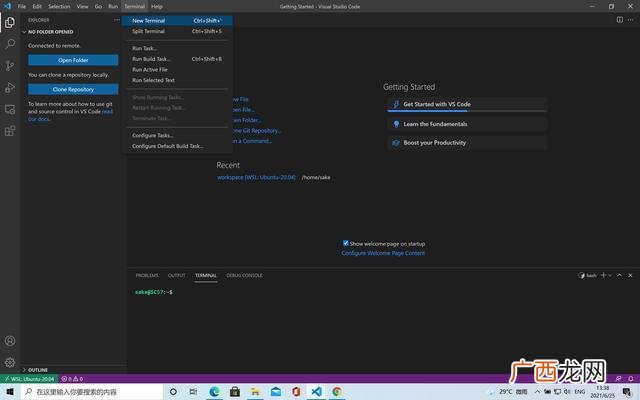This screenshot has height=400, width=640.
Task: Open Google Chrome from taskbar
Action: point(337,392)
